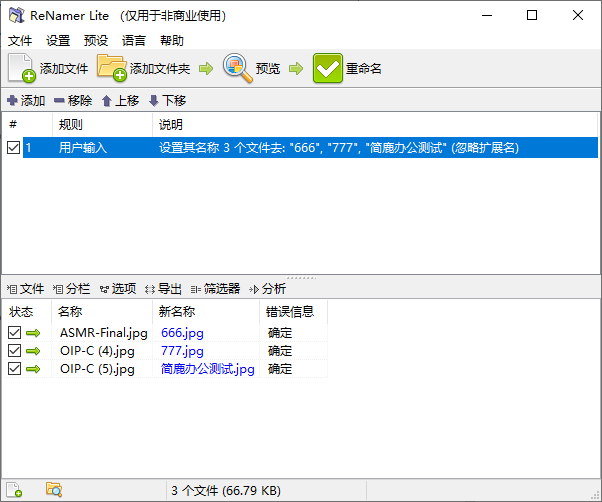Open the 分栏 columns dropdown
Screen dimensions: 602x502
tap(71, 289)
